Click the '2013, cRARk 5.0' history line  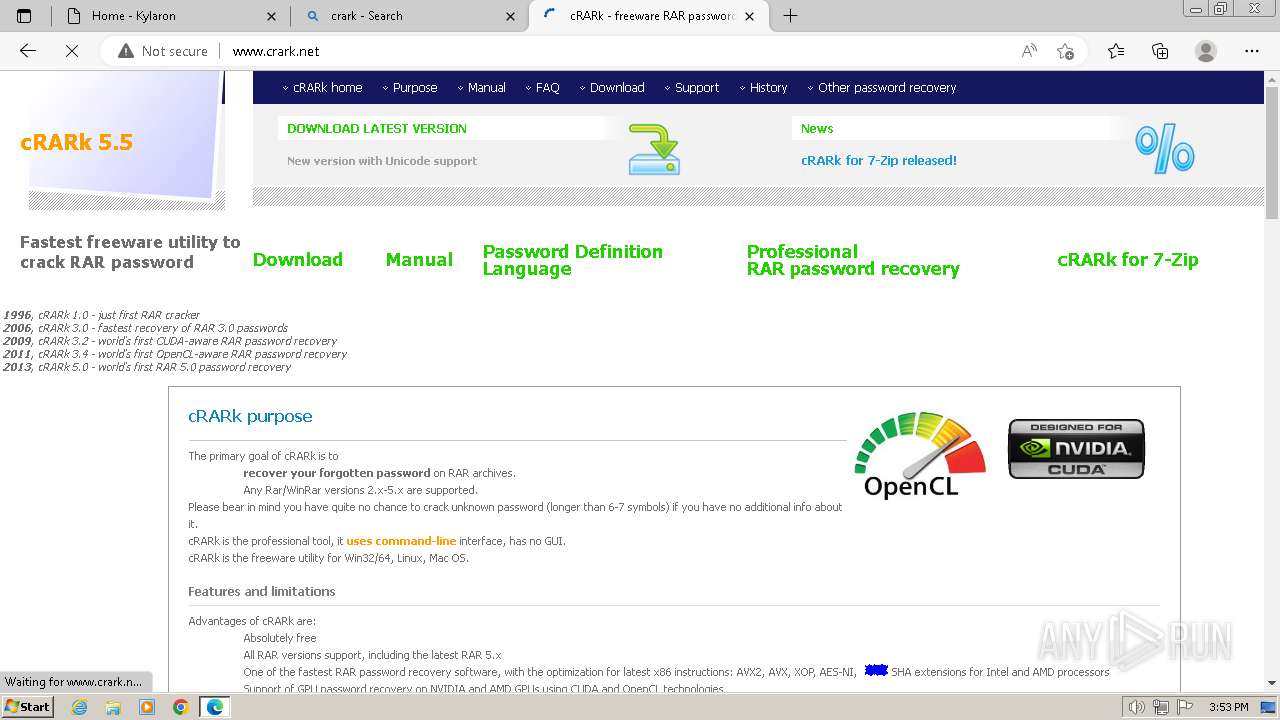point(147,367)
